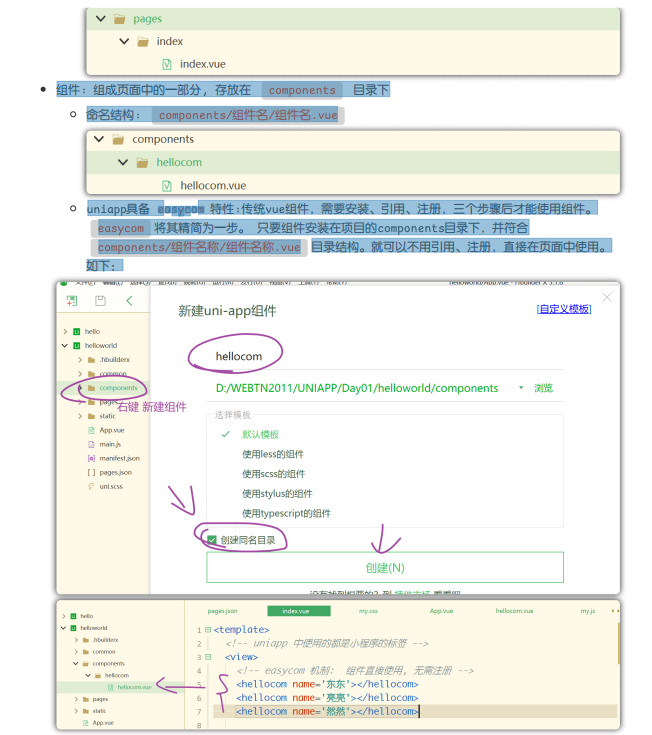652x735 pixels.
Task: Click the code line with name='东东'
Action: coord(327,684)
